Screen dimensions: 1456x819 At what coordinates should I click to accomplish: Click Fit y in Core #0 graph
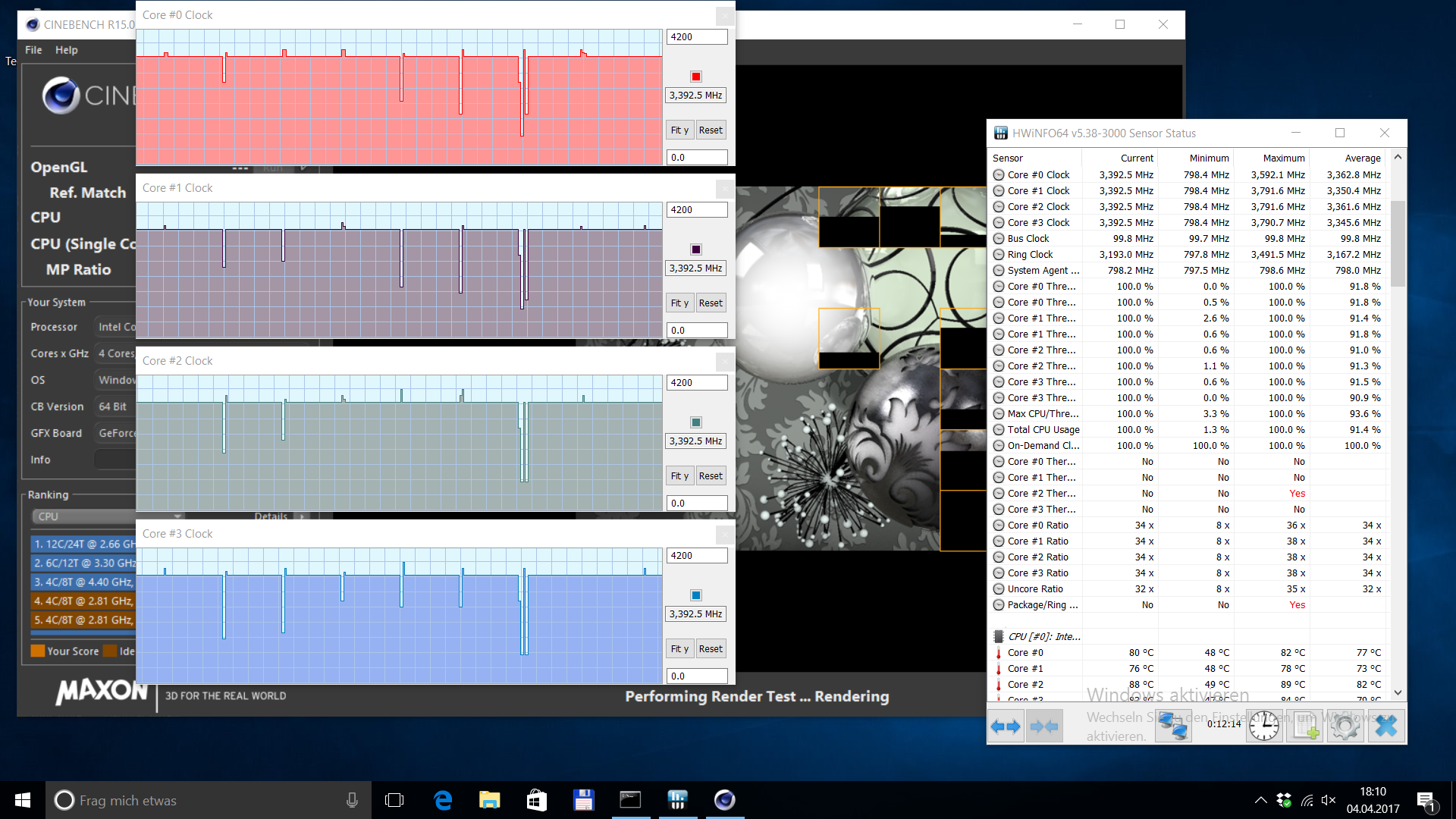pos(679,130)
